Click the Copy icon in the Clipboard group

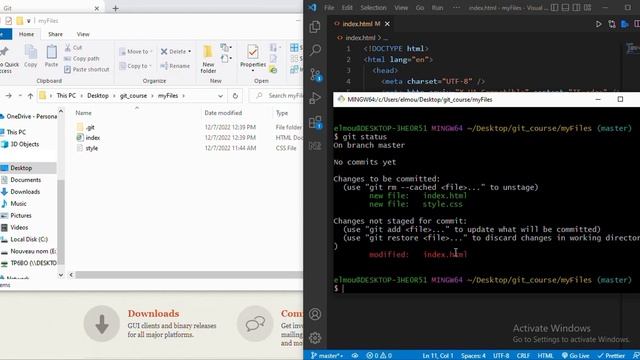(31, 56)
